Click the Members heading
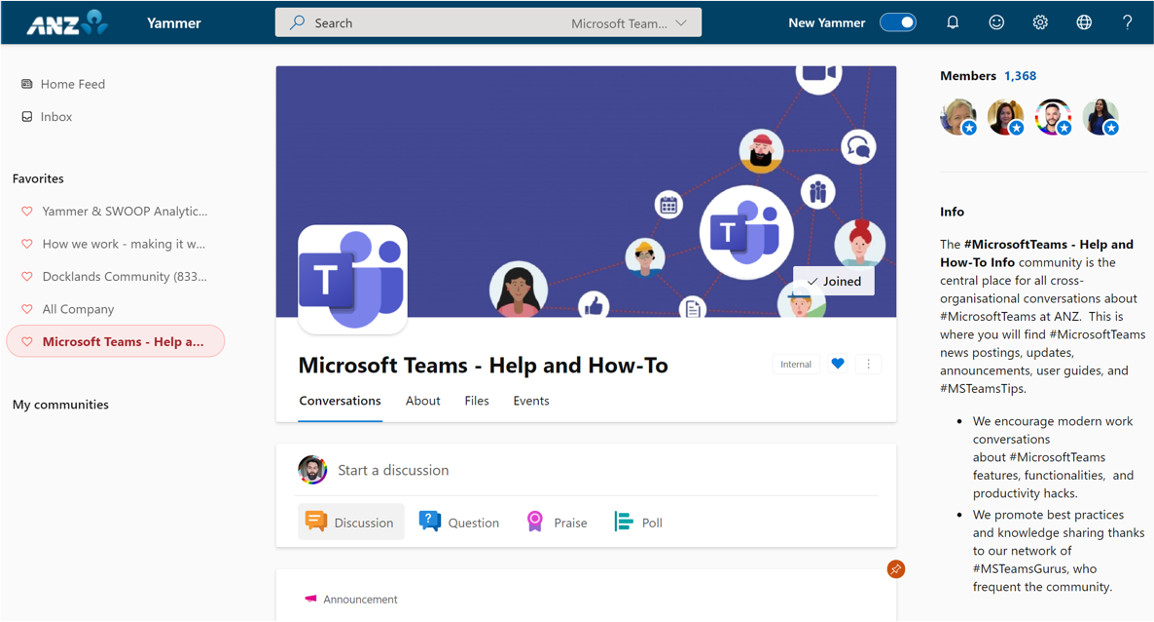This screenshot has height=622, width=1154. (968, 76)
